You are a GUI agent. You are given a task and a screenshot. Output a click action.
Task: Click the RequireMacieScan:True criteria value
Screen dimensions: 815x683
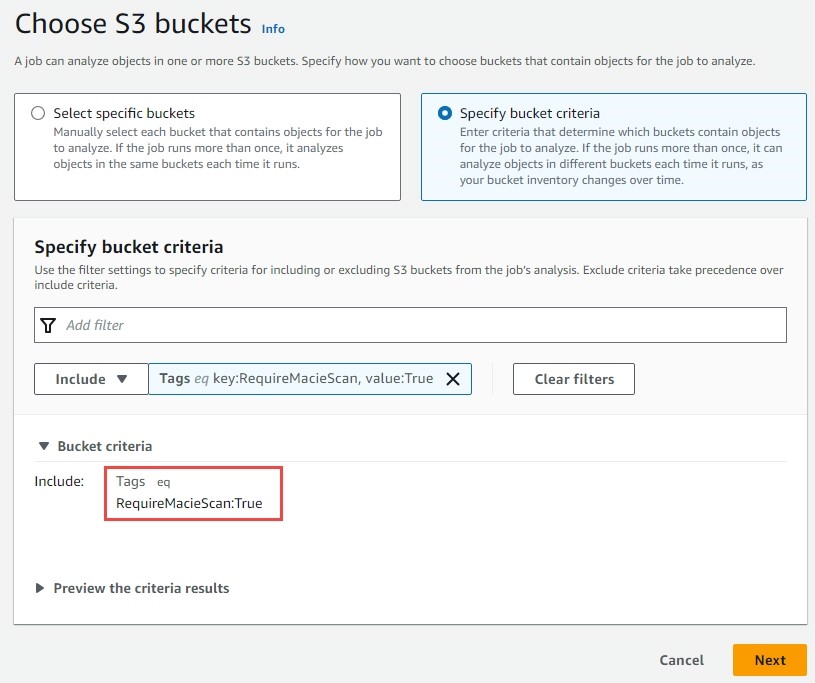click(x=189, y=503)
